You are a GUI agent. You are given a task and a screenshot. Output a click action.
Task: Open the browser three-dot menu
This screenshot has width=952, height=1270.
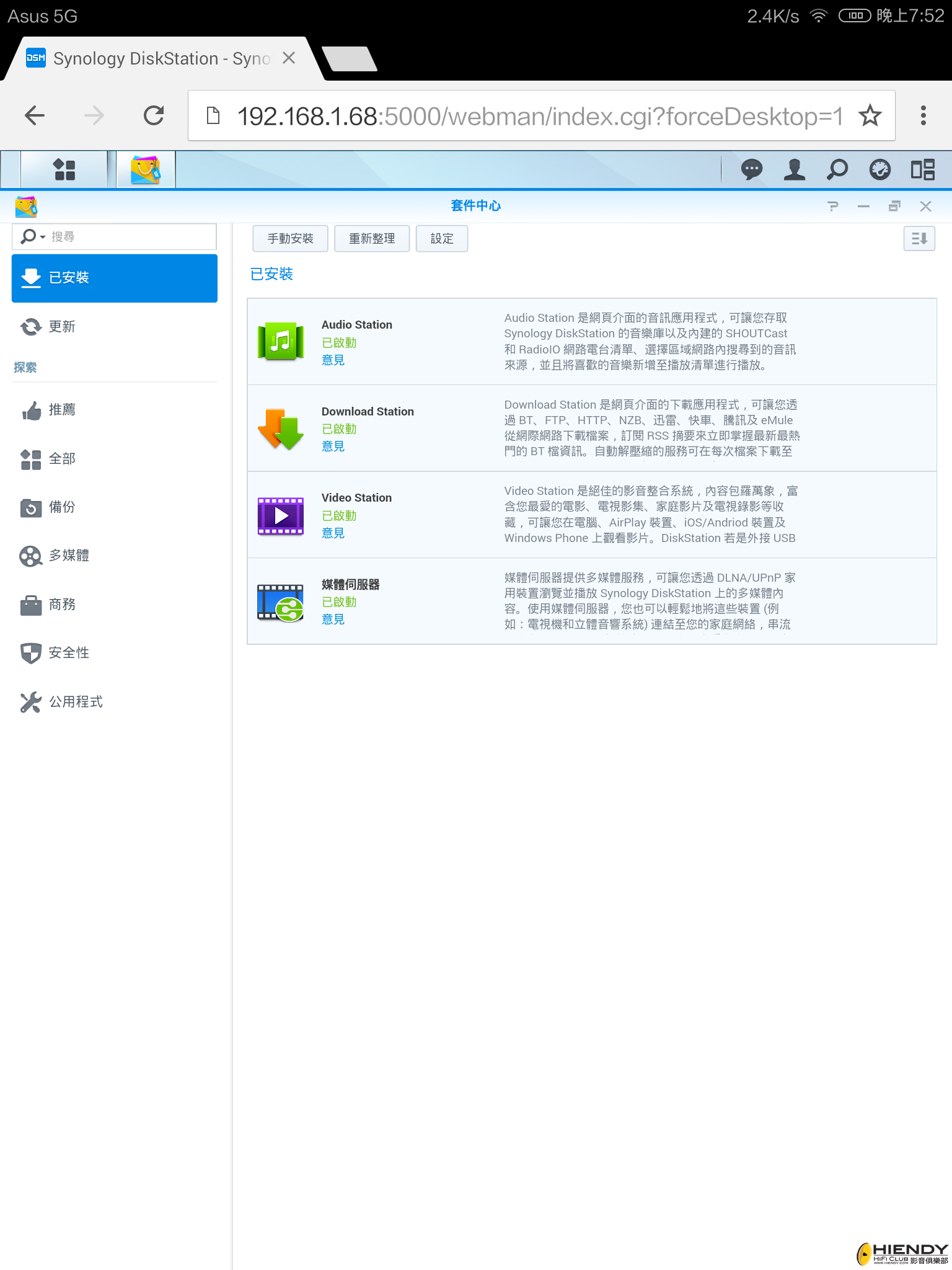(x=923, y=115)
